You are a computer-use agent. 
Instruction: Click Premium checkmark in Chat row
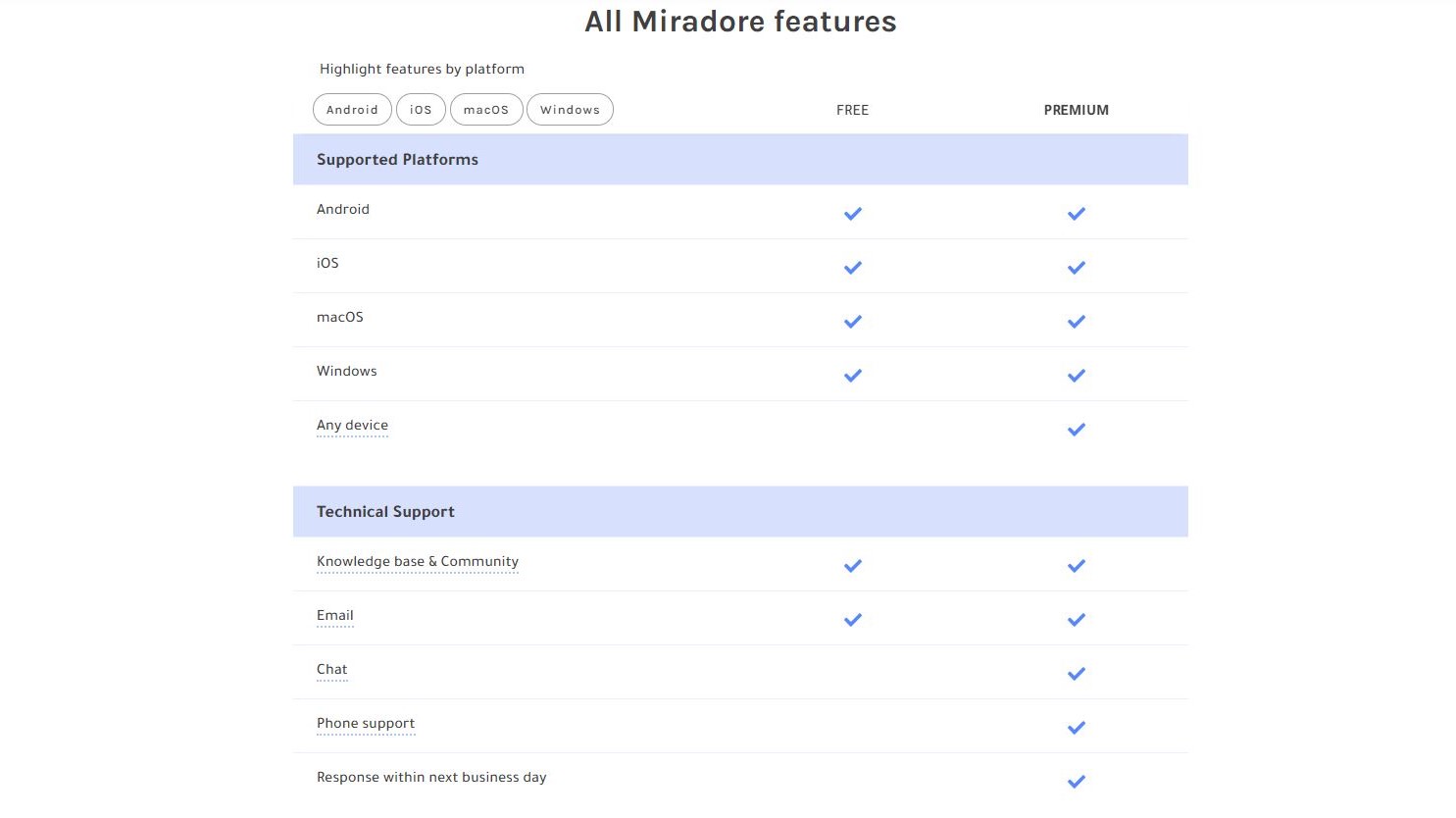(1077, 673)
